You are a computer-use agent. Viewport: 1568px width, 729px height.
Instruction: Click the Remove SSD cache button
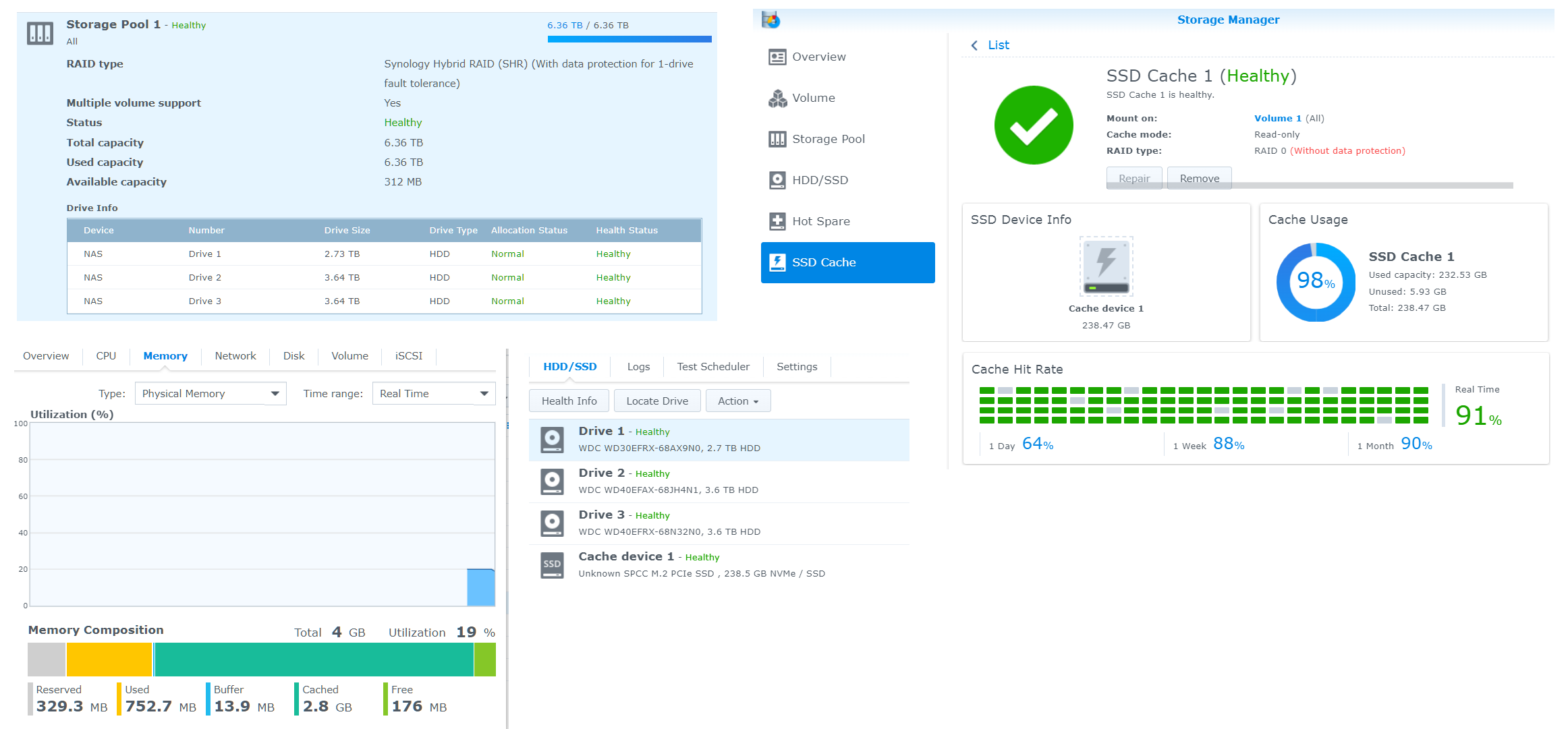tap(1199, 179)
